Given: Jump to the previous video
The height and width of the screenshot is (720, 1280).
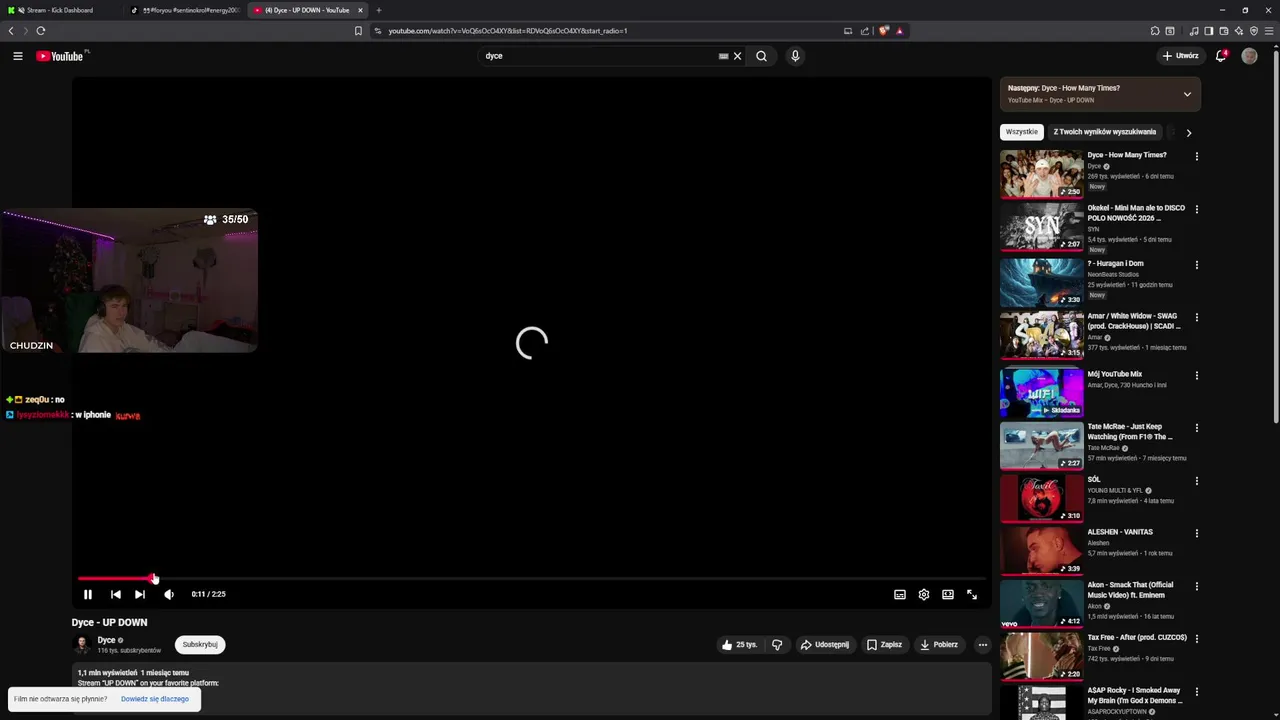Looking at the screenshot, I should (x=116, y=594).
